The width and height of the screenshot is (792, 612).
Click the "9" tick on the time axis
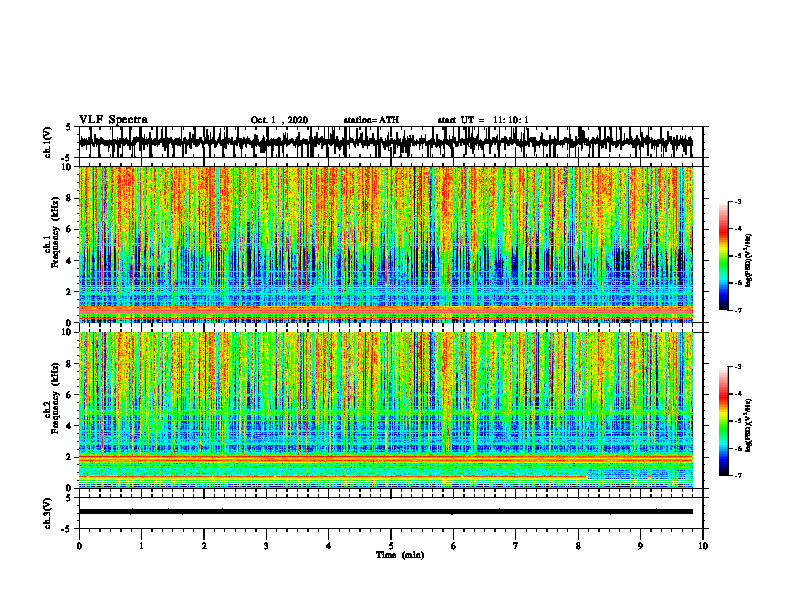click(x=640, y=546)
